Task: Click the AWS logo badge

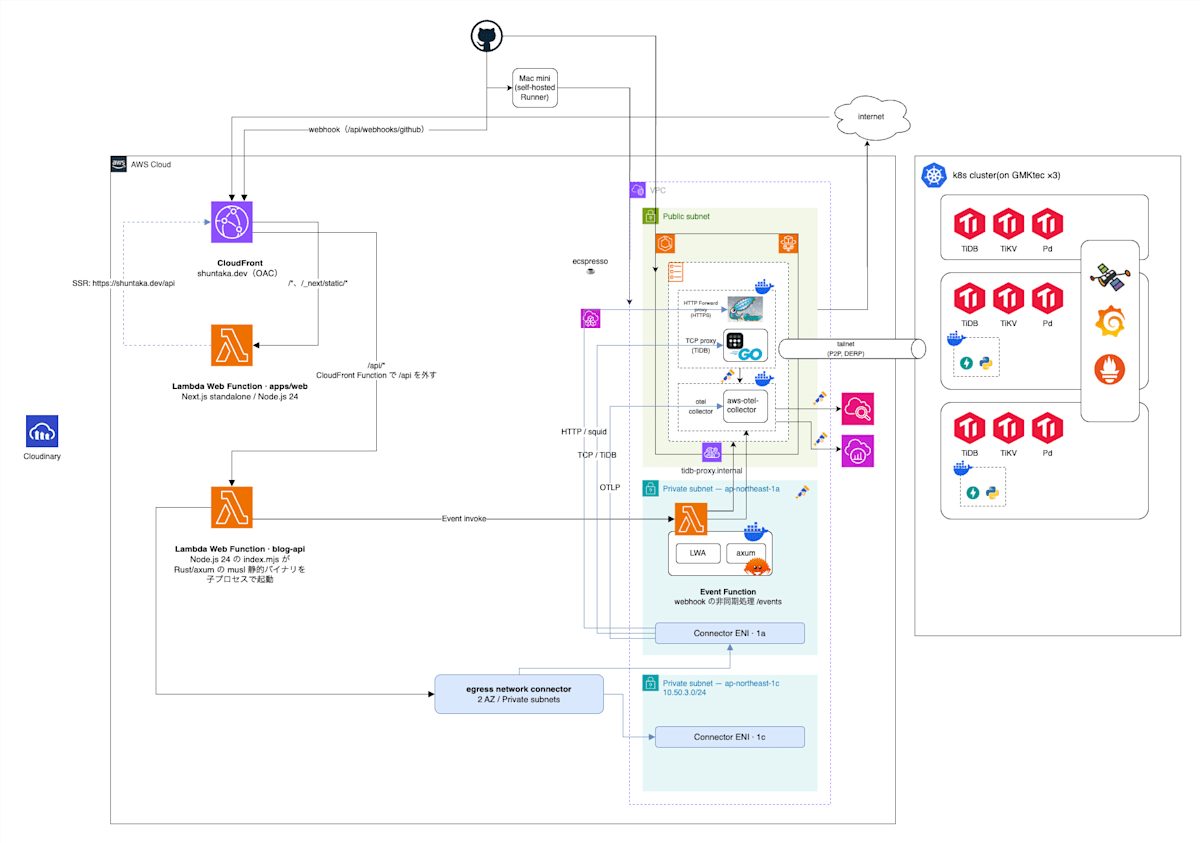Action: click(118, 164)
